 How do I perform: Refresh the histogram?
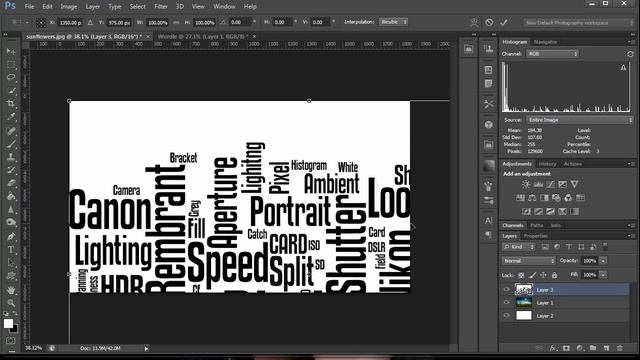tap(630, 54)
